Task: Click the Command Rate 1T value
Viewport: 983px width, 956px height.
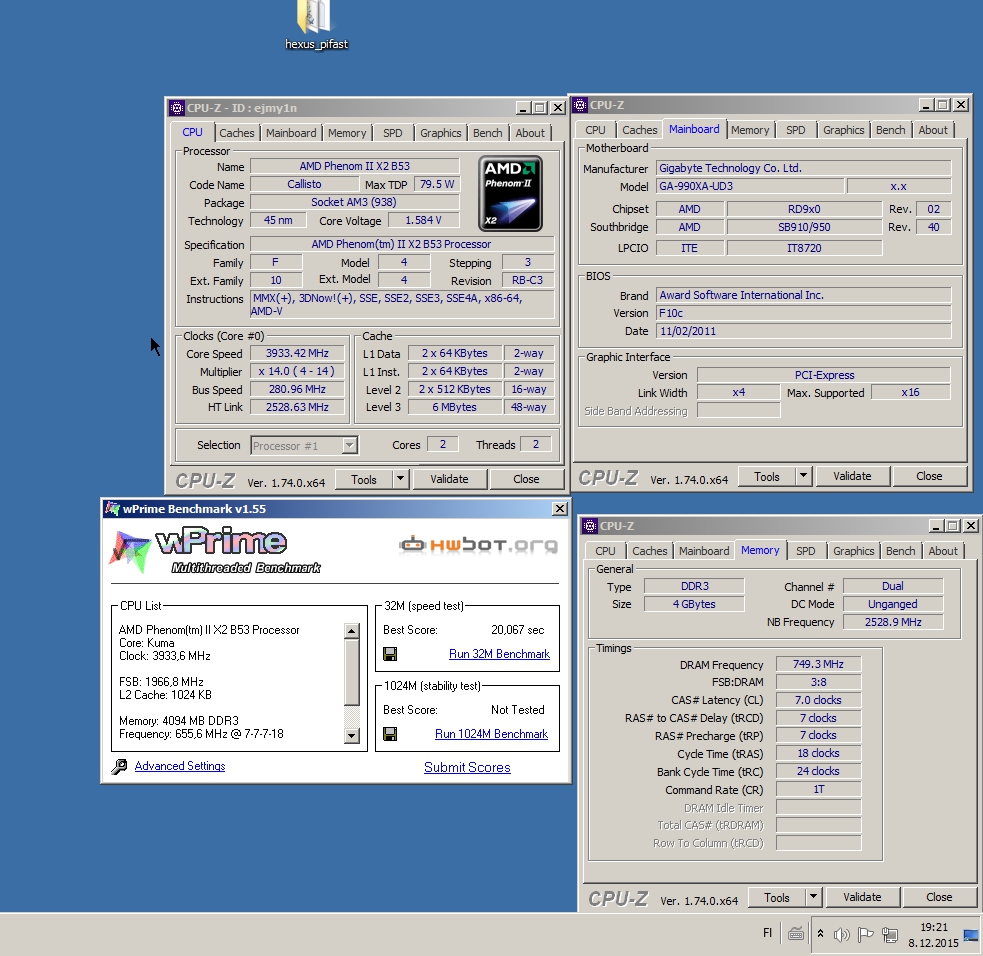Action: coord(818,790)
